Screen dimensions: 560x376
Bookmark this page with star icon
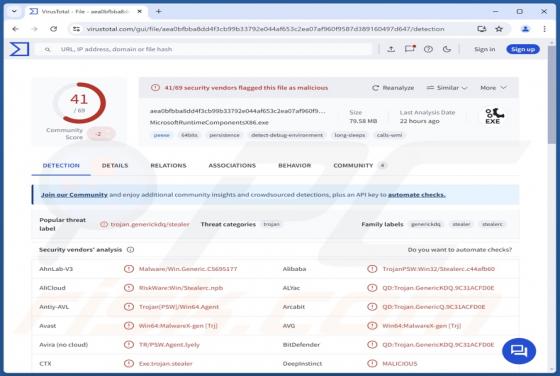pyautogui.click(x=499, y=29)
